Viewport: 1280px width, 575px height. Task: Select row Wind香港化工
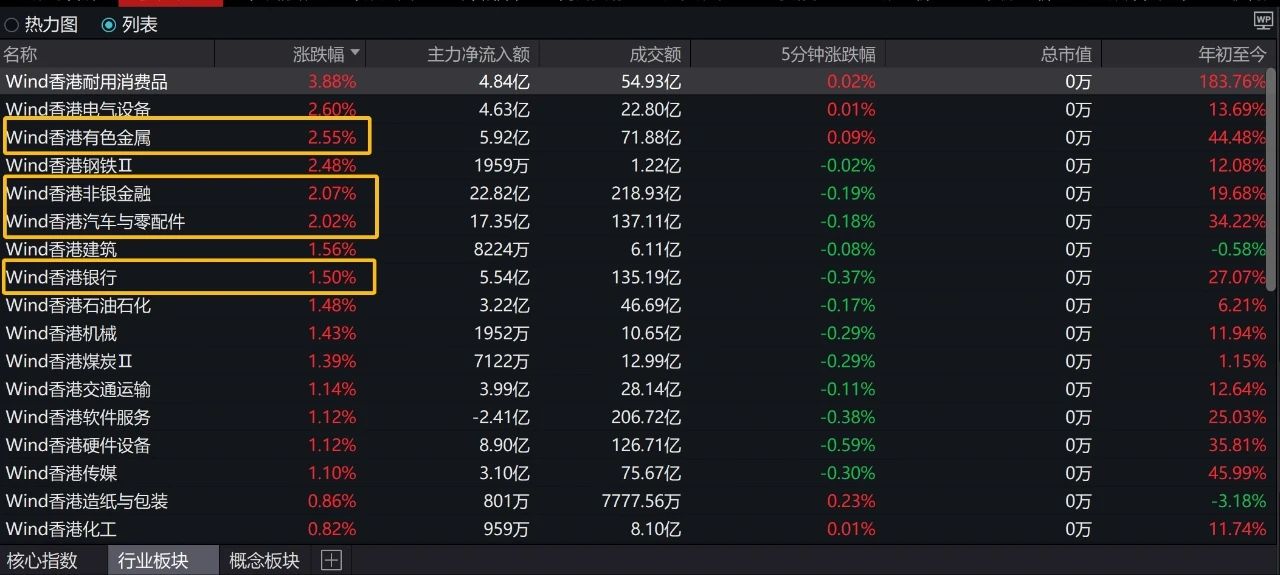pyautogui.click(x=634, y=530)
